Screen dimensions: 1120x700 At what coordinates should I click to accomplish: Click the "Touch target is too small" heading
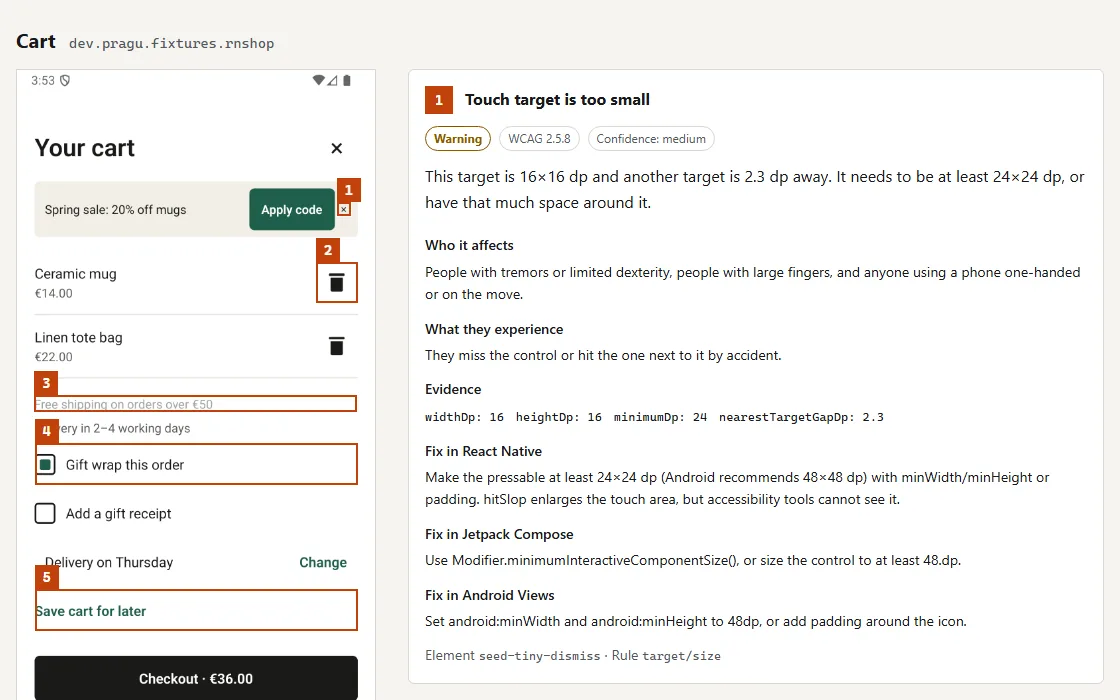pos(557,99)
